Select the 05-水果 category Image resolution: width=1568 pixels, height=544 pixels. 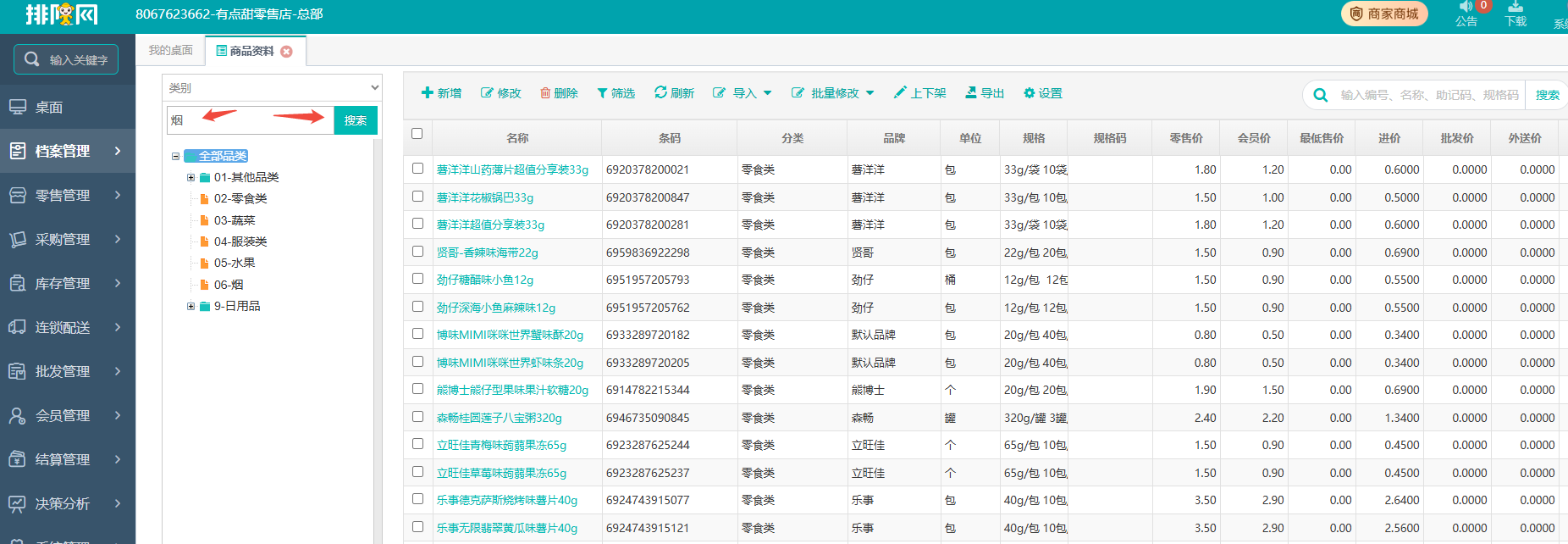point(235,263)
